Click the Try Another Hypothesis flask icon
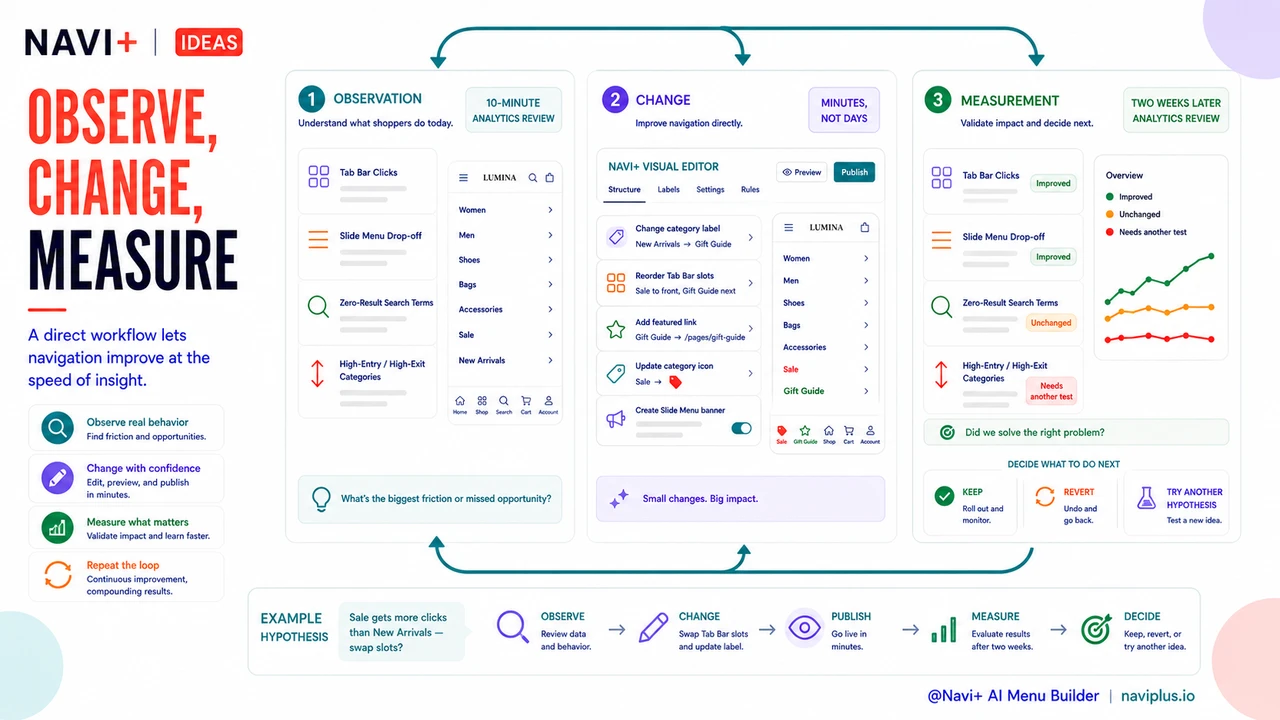 (x=1146, y=496)
